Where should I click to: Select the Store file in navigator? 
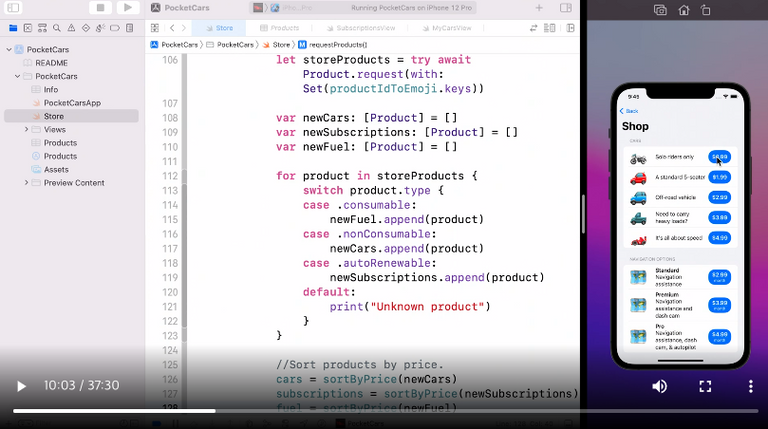[71, 116]
